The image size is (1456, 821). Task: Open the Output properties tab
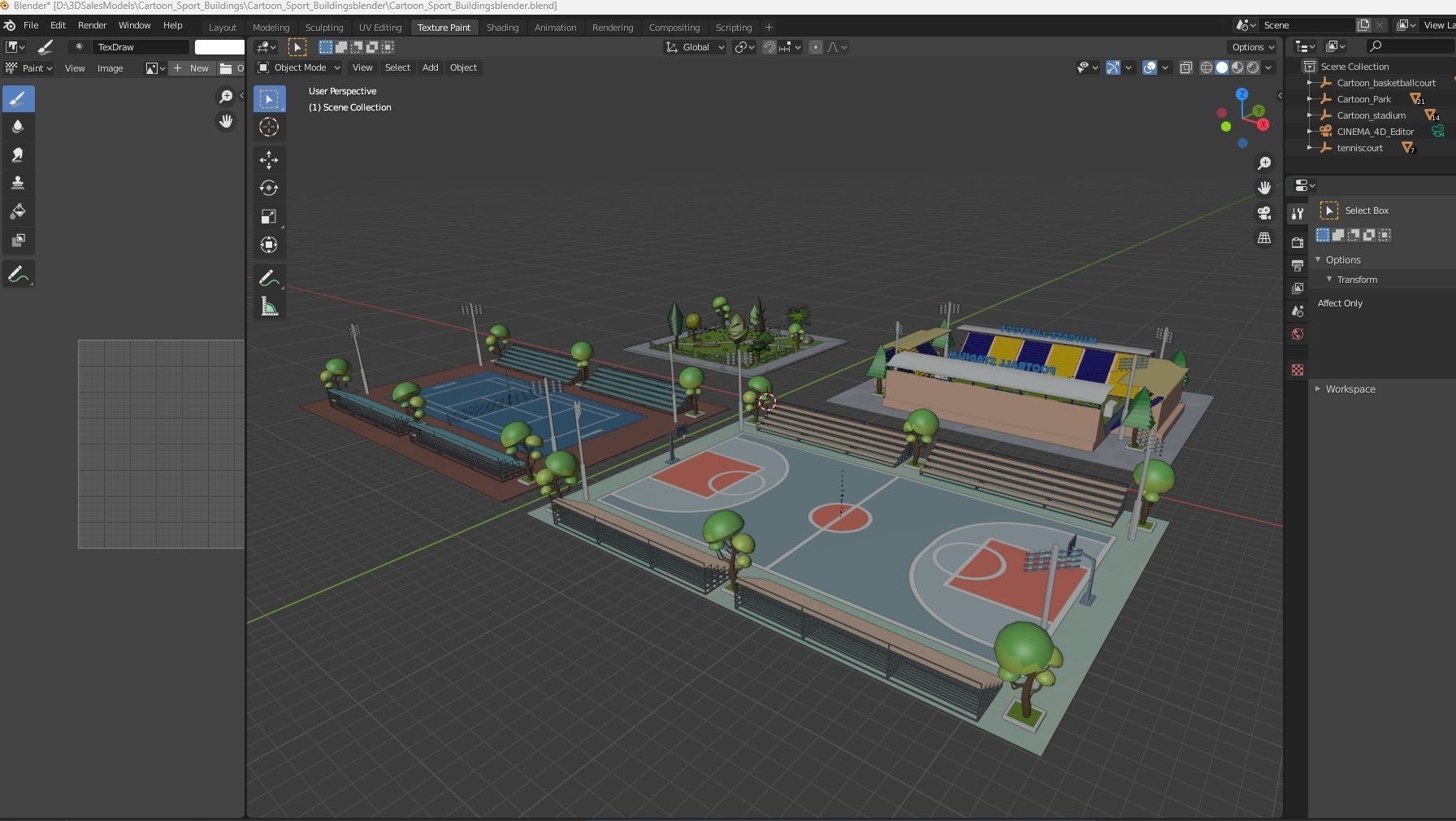1298,265
